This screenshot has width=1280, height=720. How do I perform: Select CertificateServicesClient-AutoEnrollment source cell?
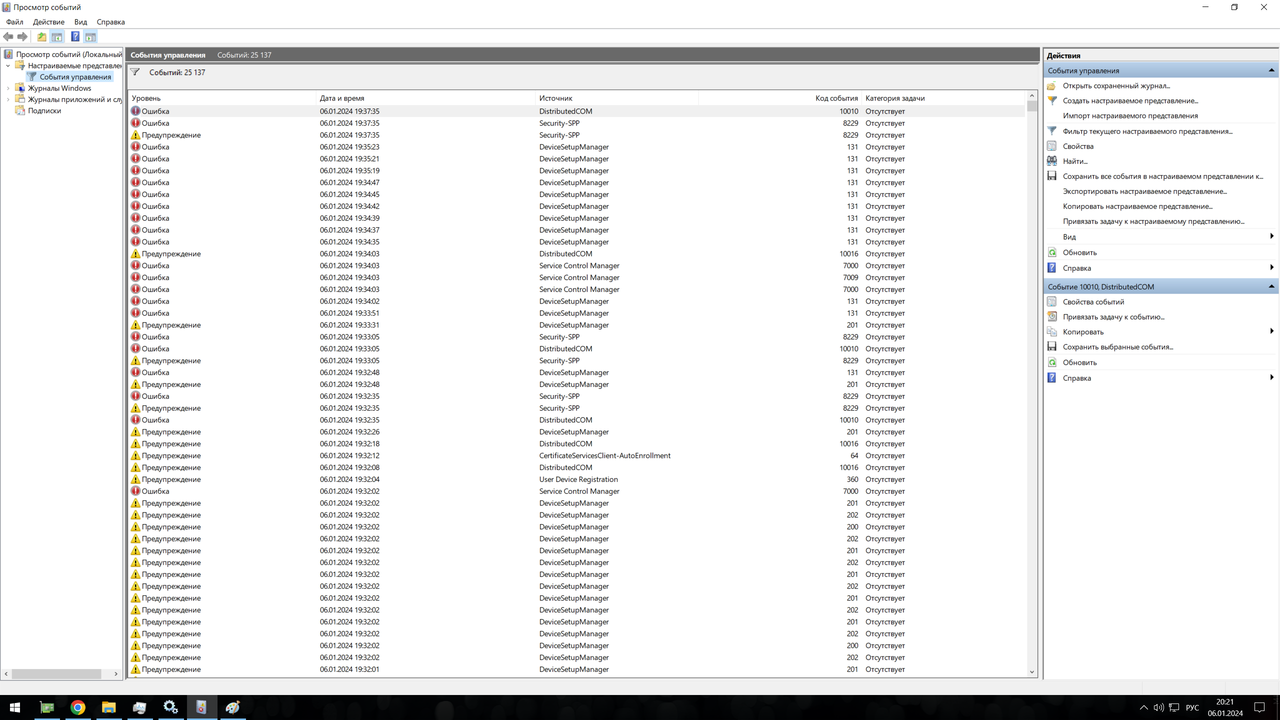tap(605, 456)
